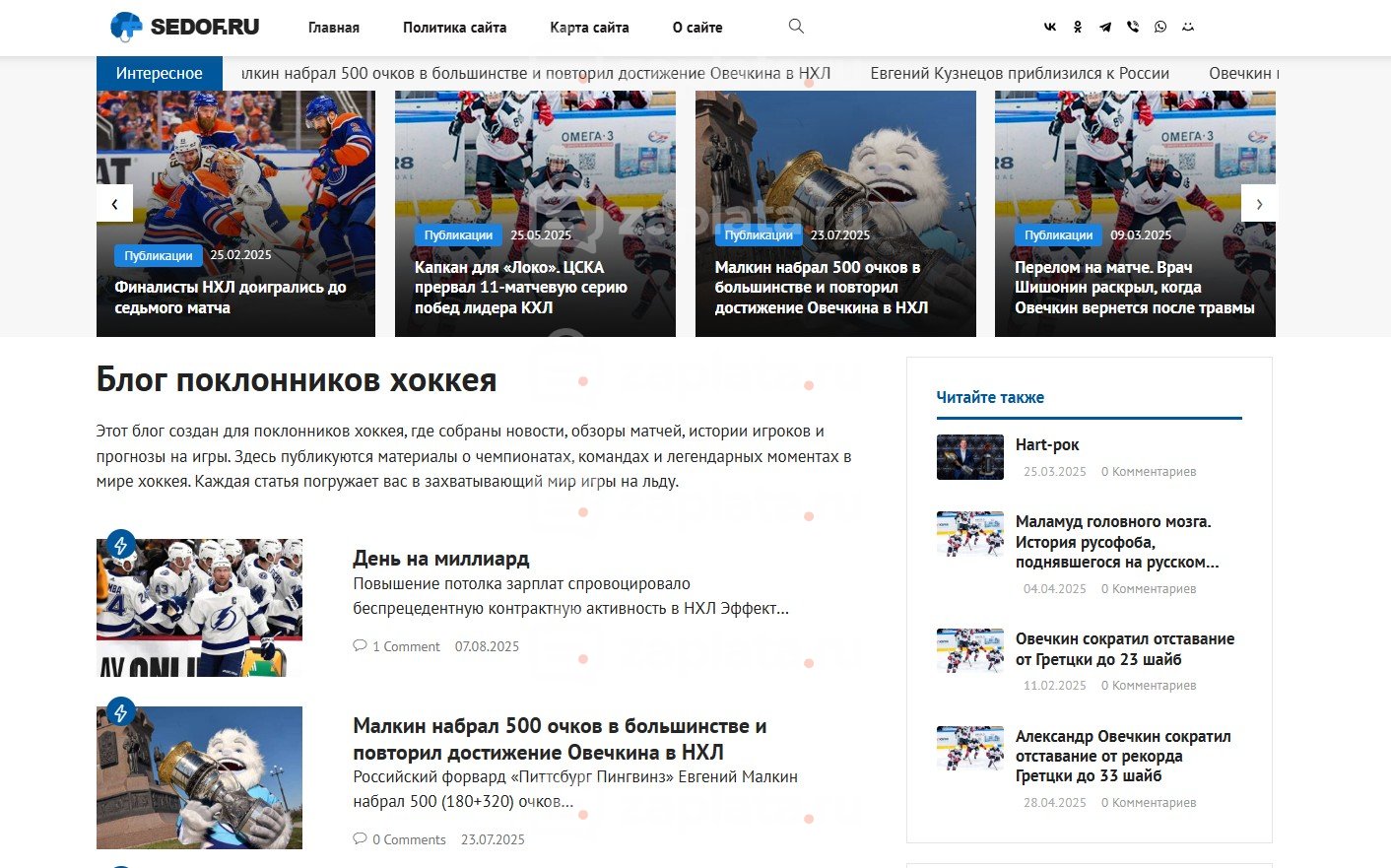Open list article title about Малкин 500 очков

(560, 739)
